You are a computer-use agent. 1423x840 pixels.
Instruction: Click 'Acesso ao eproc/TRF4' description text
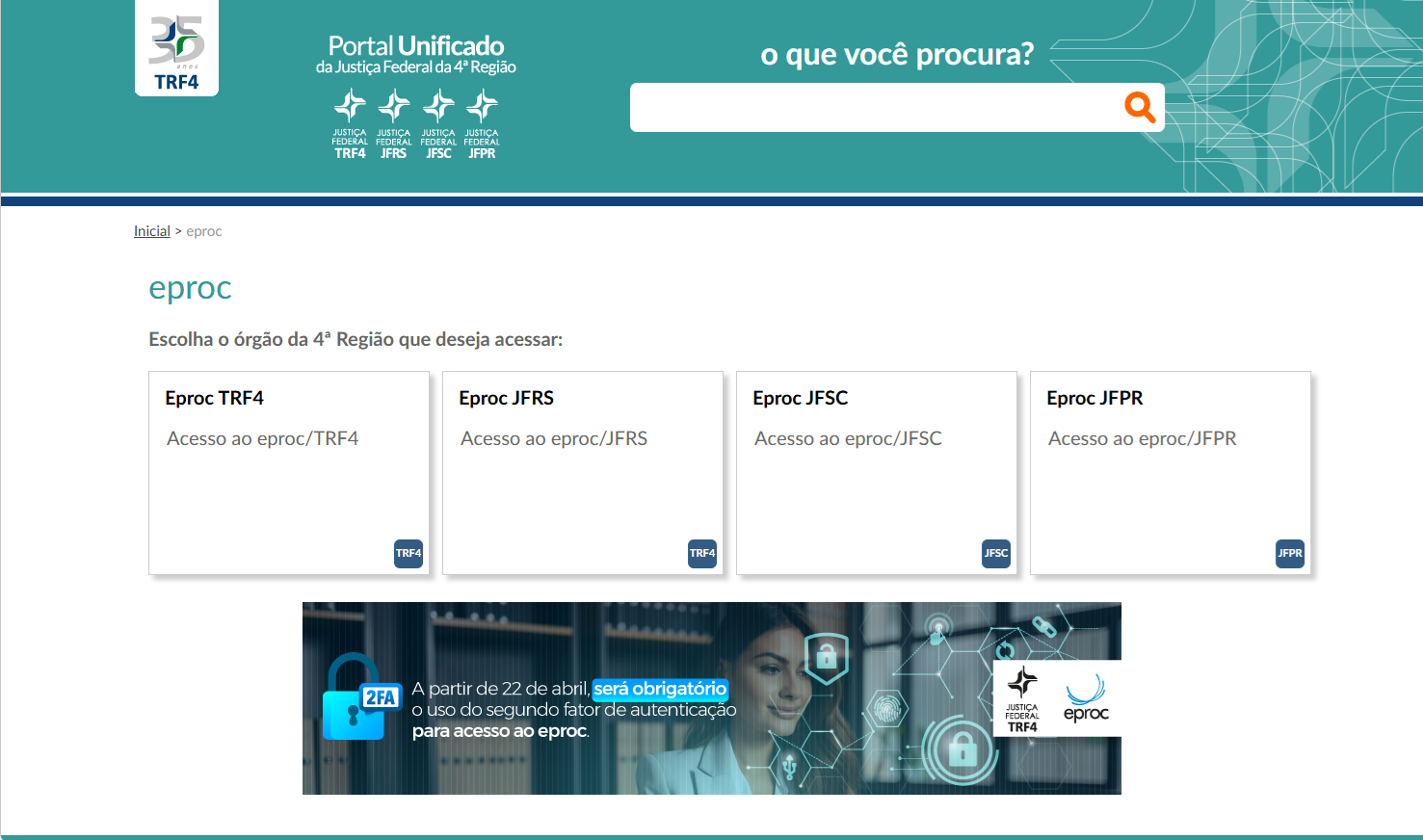click(x=262, y=438)
